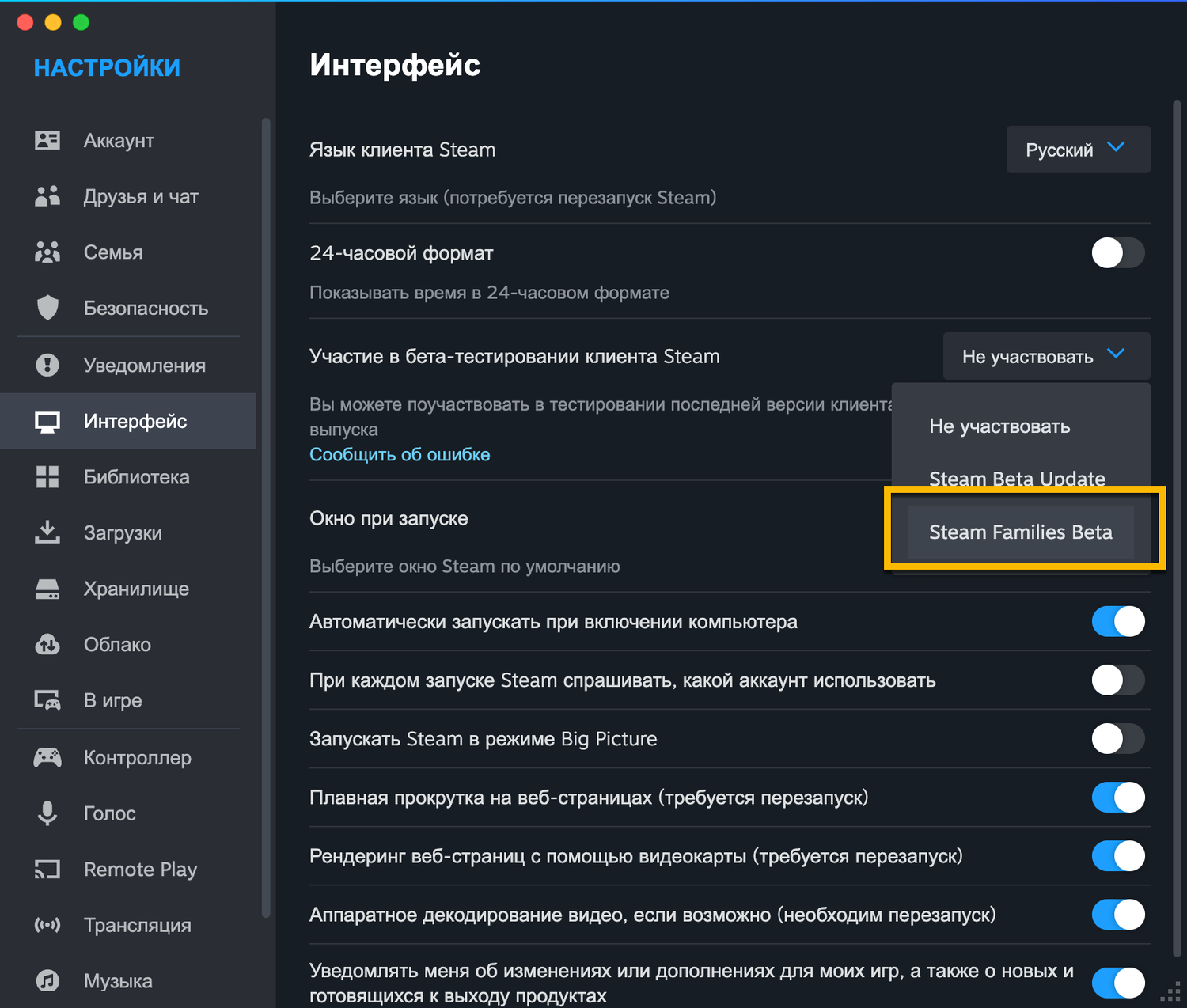Disable smooth scrolling on web pages
Image resolution: width=1187 pixels, height=1008 pixels.
pos(1117,797)
